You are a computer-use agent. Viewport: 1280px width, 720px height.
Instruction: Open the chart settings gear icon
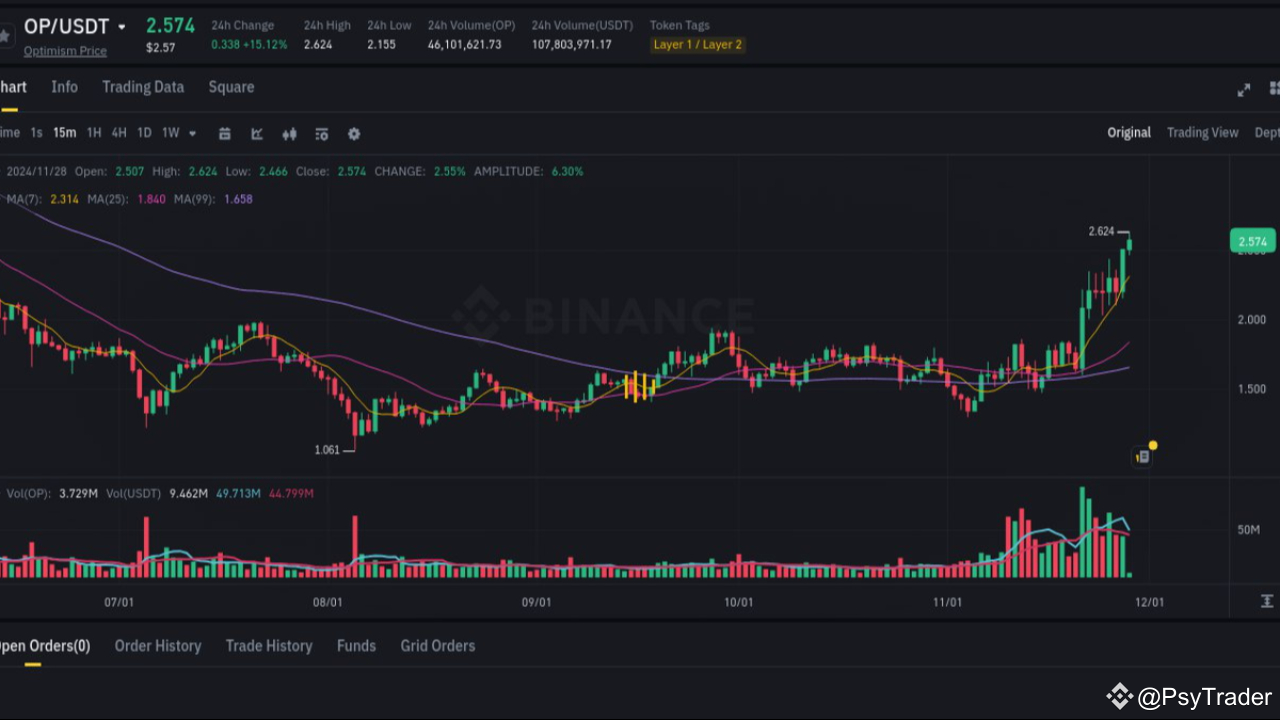pyautogui.click(x=354, y=134)
